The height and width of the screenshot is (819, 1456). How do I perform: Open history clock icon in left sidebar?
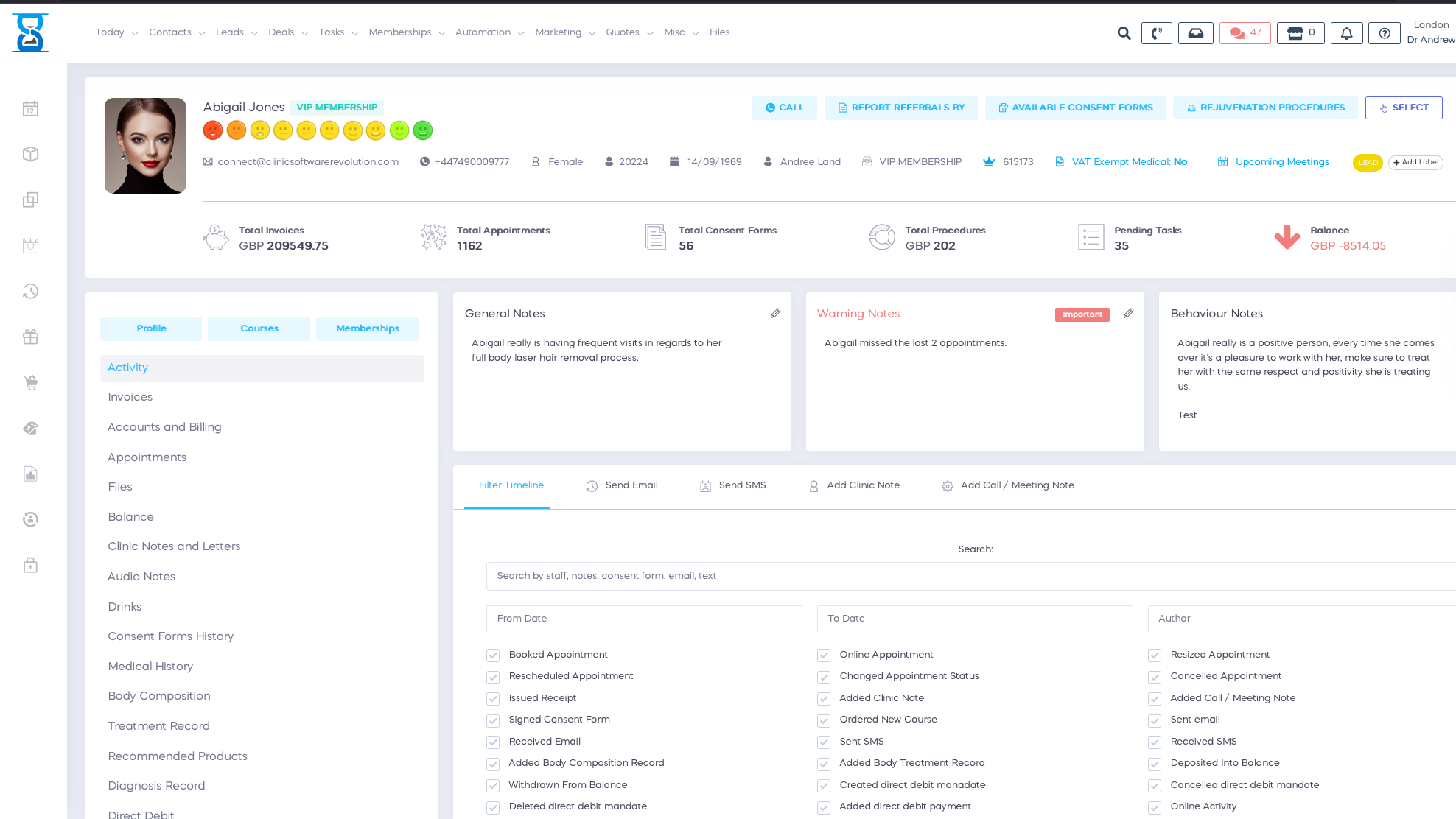point(30,291)
